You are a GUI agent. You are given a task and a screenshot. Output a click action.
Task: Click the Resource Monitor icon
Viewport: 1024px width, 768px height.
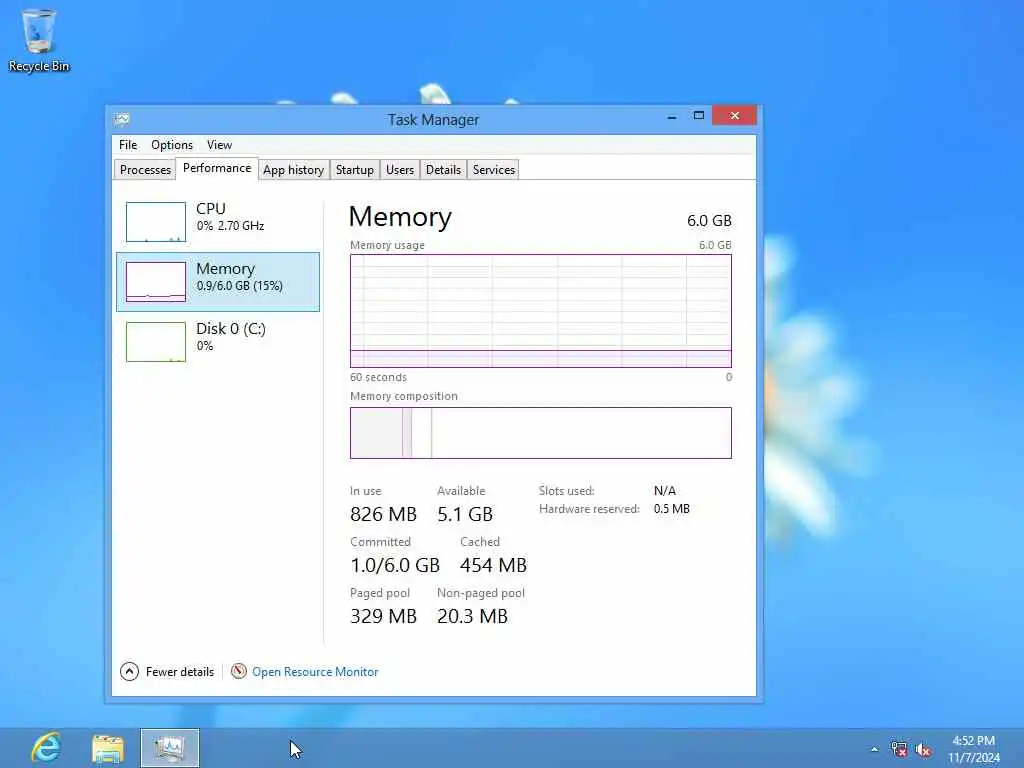tap(239, 671)
